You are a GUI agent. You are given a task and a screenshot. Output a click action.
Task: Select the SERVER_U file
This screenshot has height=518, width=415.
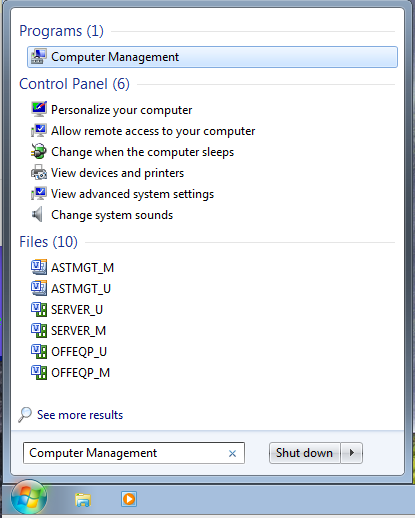pyautogui.click(x=77, y=310)
